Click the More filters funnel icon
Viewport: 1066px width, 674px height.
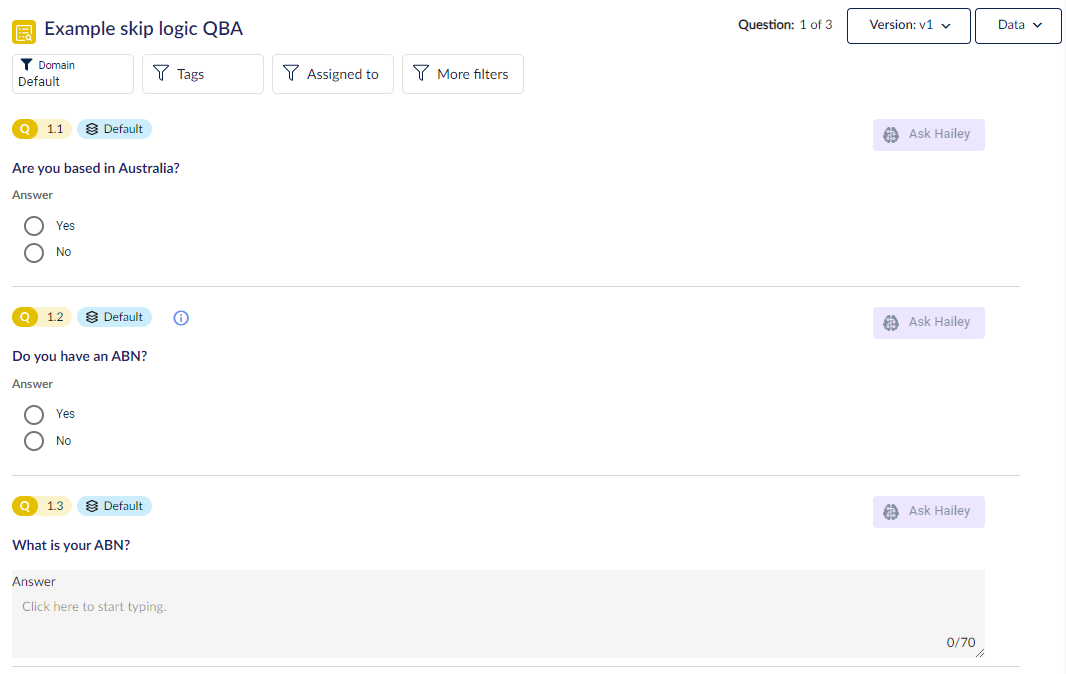tap(422, 73)
